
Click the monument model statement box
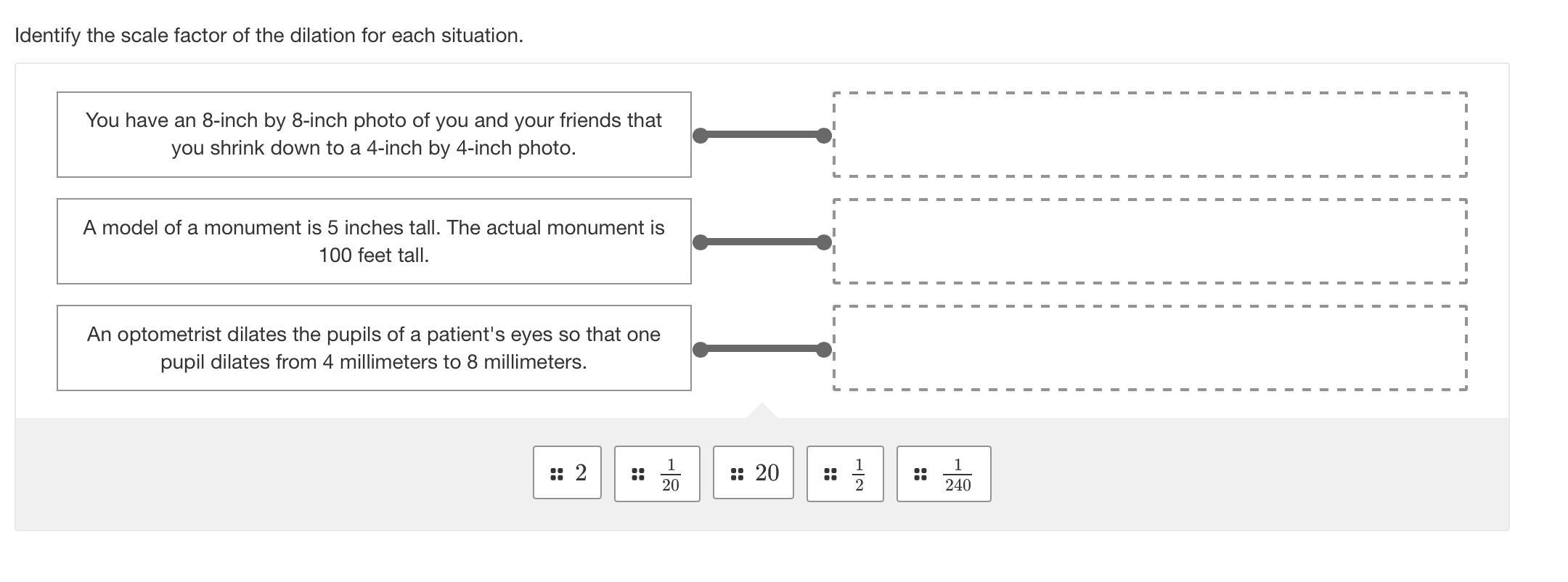coord(374,241)
